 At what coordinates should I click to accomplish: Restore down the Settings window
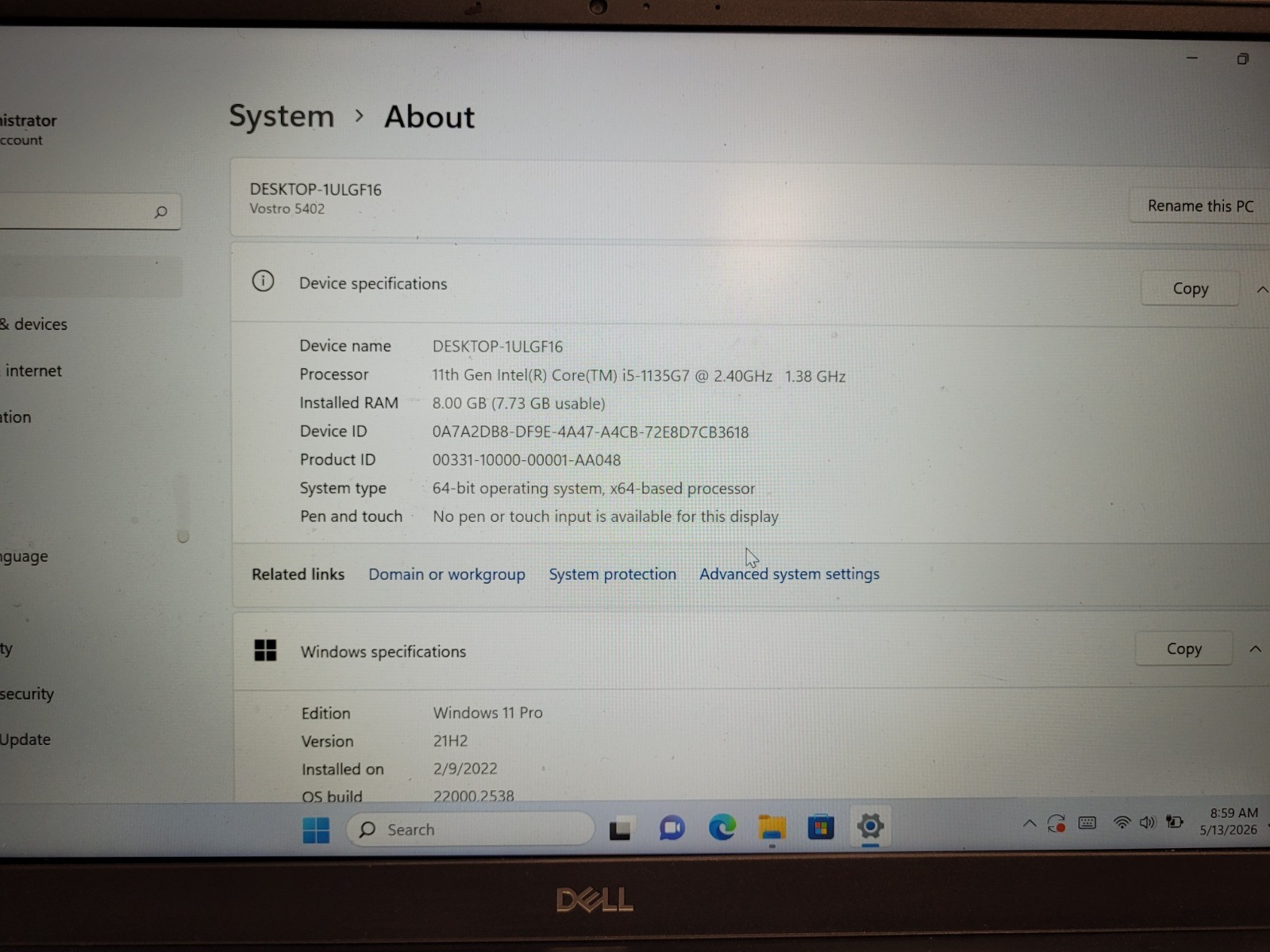point(1242,59)
